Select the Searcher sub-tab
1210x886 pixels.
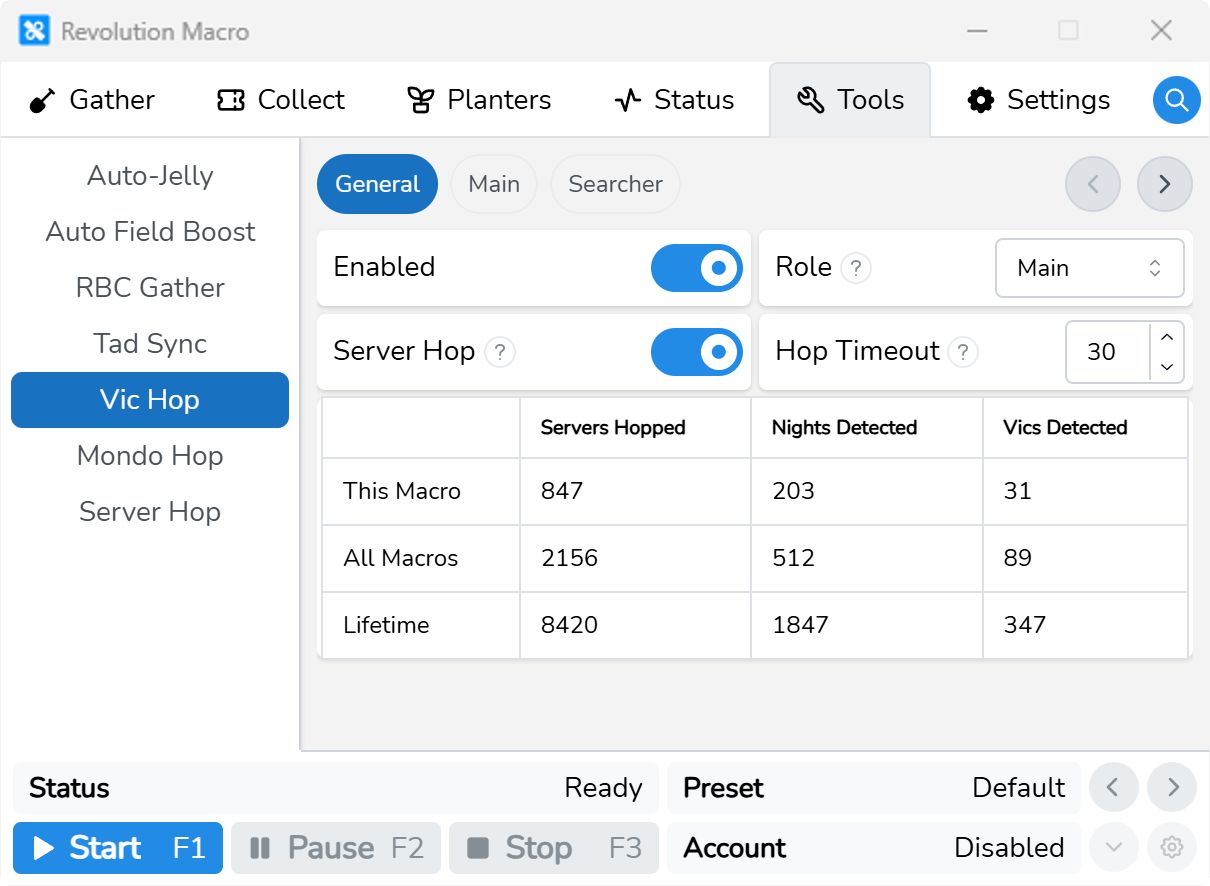click(x=615, y=184)
